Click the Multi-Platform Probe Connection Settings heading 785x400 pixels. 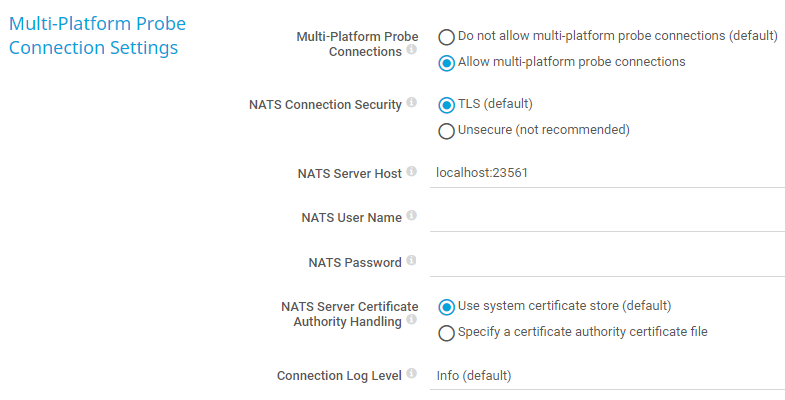point(97,35)
